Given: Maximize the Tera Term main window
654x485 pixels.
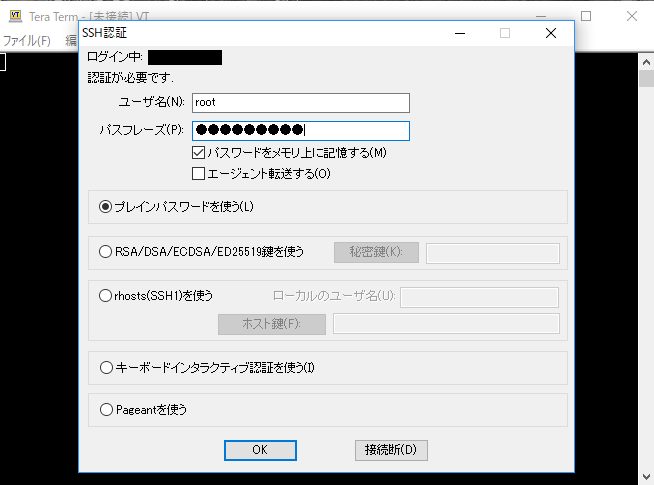Looking at the screenshot, I should tap(586, 16).
